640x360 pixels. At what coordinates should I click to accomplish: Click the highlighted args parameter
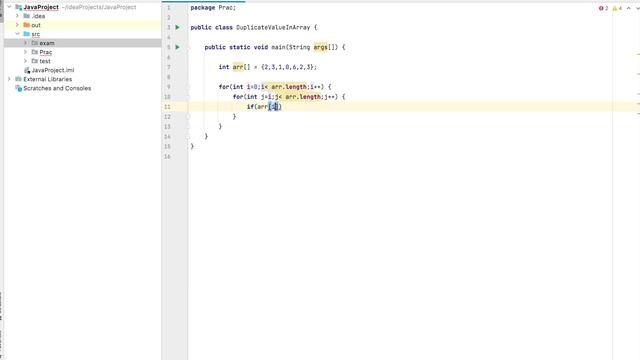pyautogui.click(x=320, y=47)
